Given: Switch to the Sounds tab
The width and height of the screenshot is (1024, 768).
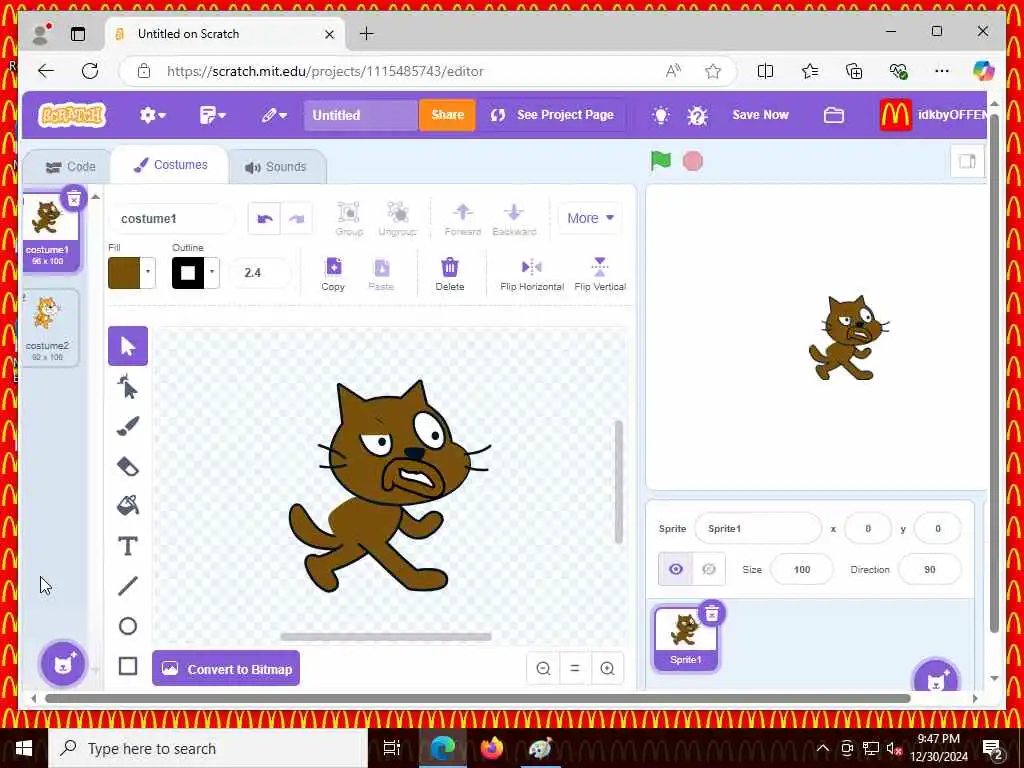Looking at the screenshot, I should pyautogui.click(x=276, y=167).
